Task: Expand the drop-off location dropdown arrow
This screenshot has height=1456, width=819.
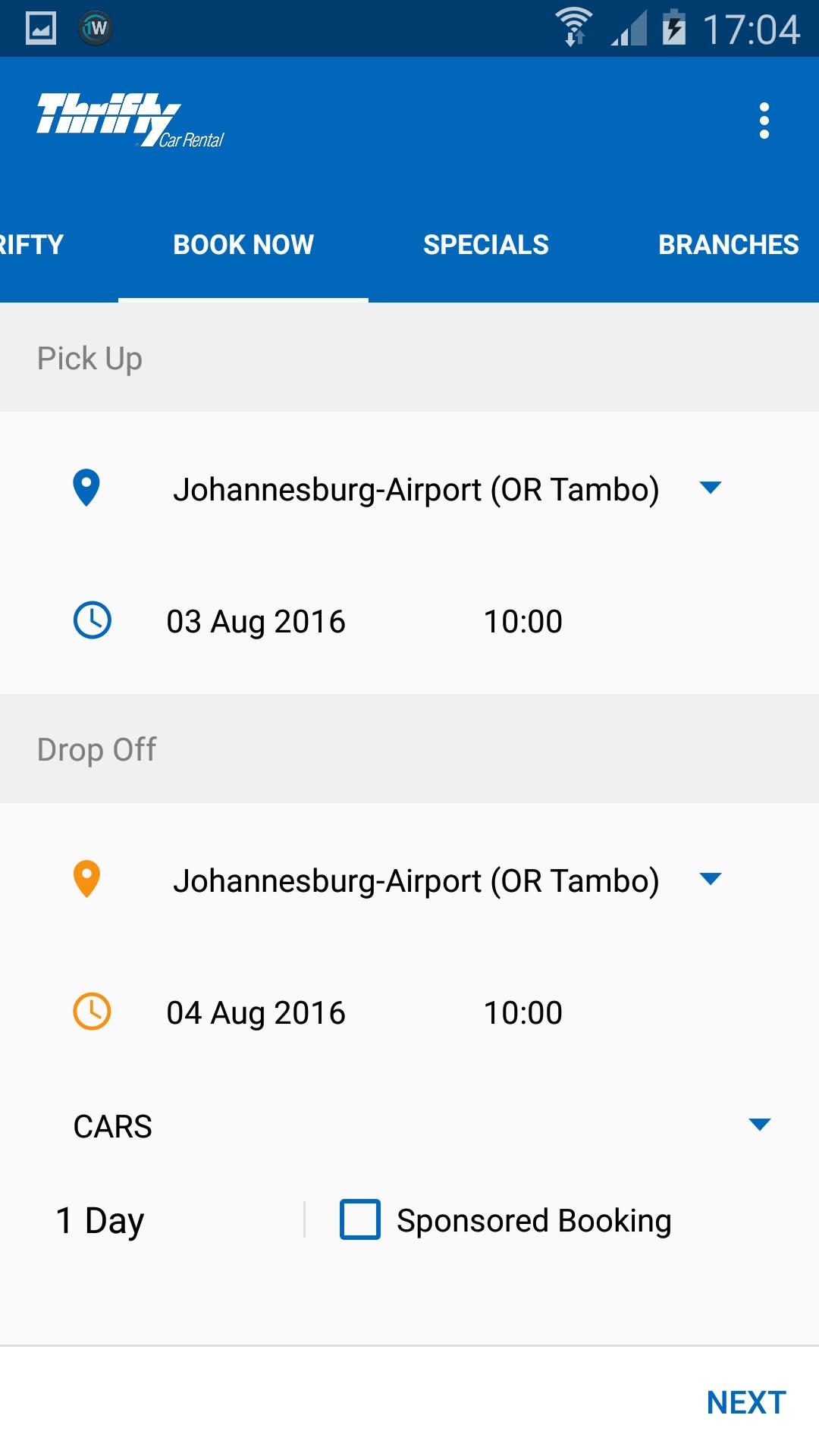Action: [711, 879]
